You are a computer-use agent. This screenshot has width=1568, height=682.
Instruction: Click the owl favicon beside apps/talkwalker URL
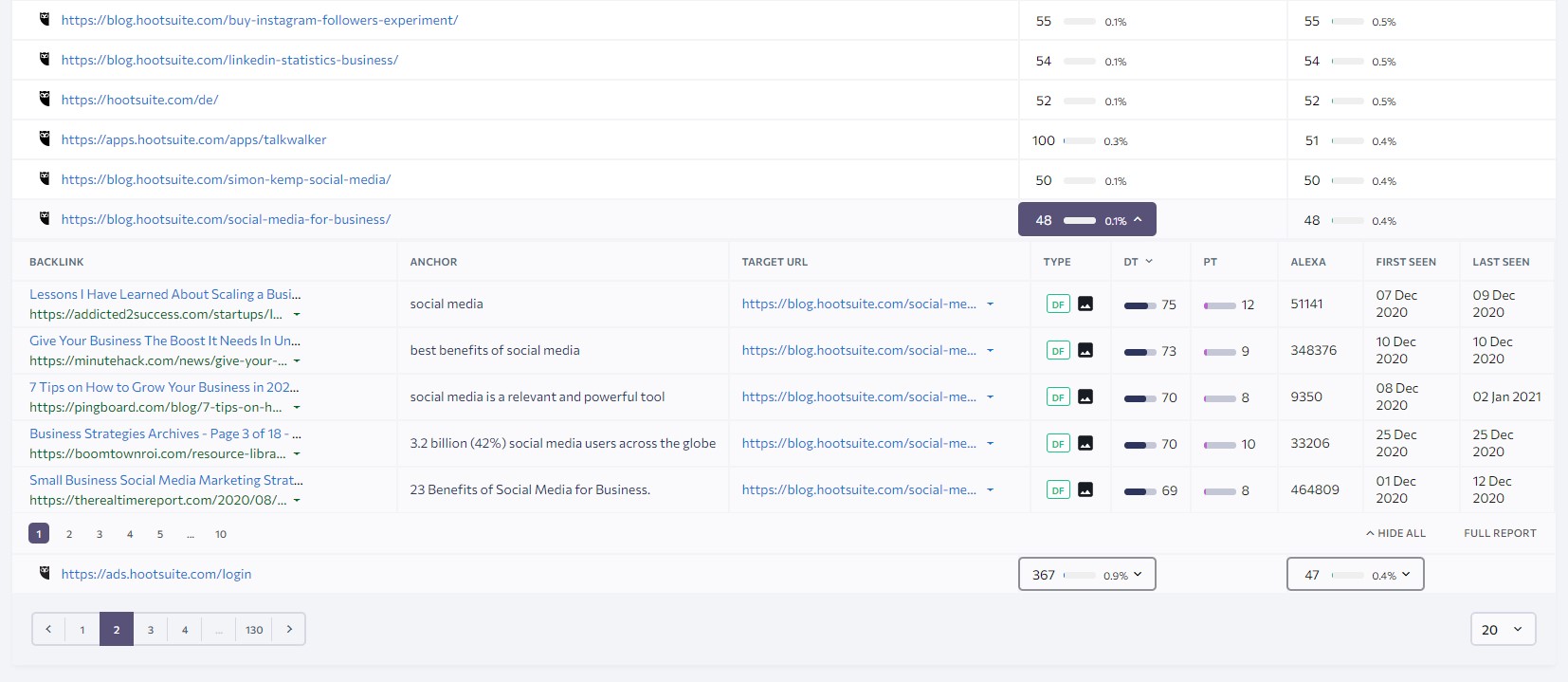44,138
